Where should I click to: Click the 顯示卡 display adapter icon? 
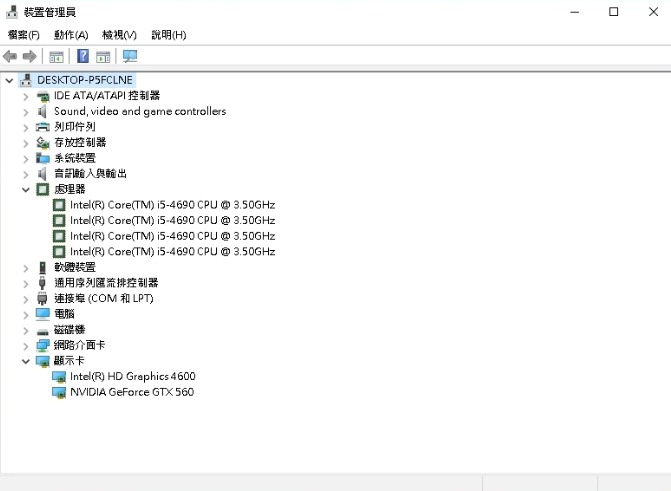pos(43,361)
